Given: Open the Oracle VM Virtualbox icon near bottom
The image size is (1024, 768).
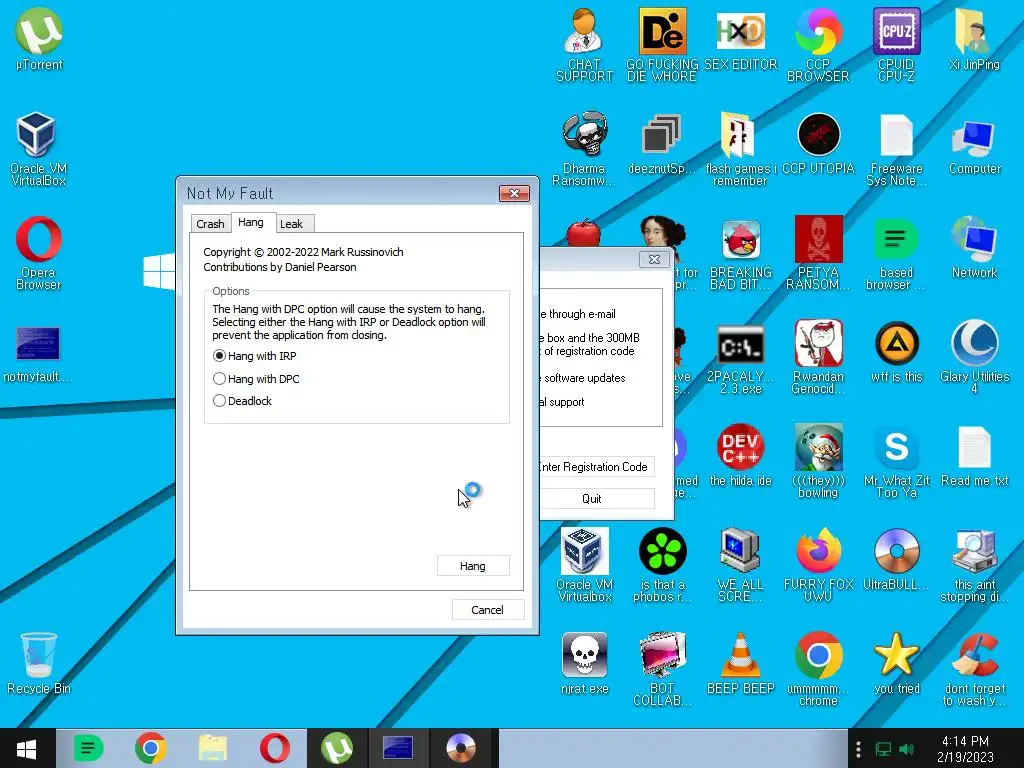Looking at the screenshot, I should 584,566.
